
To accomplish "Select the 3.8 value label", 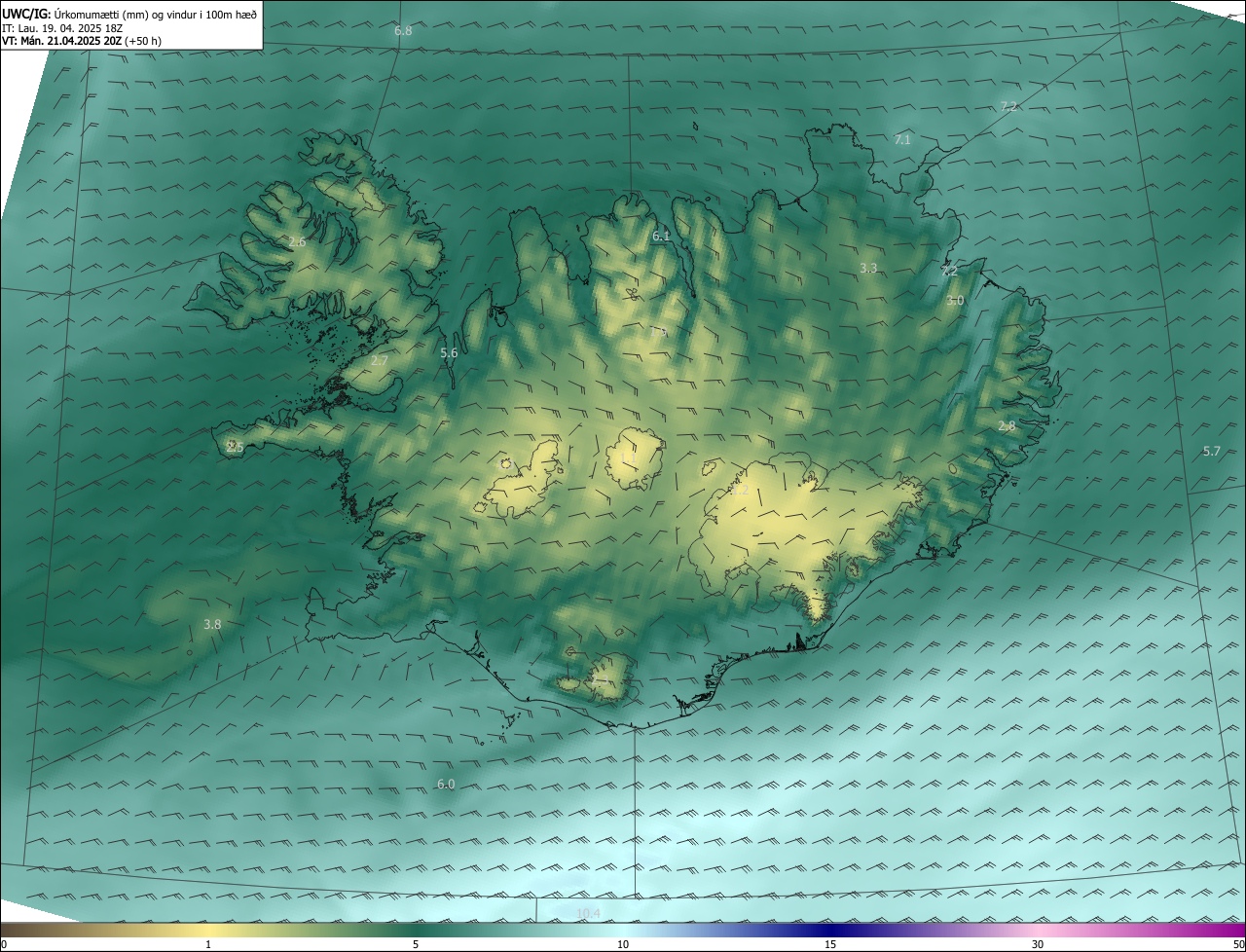I will tap(212, 625).
